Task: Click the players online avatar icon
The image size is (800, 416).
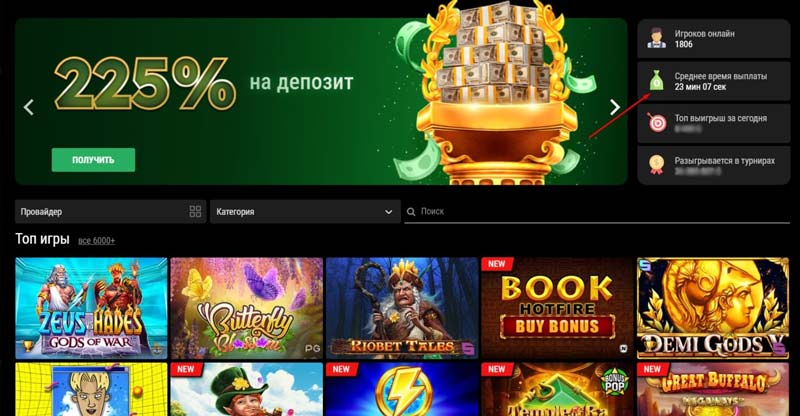Action: click(656, 39)
